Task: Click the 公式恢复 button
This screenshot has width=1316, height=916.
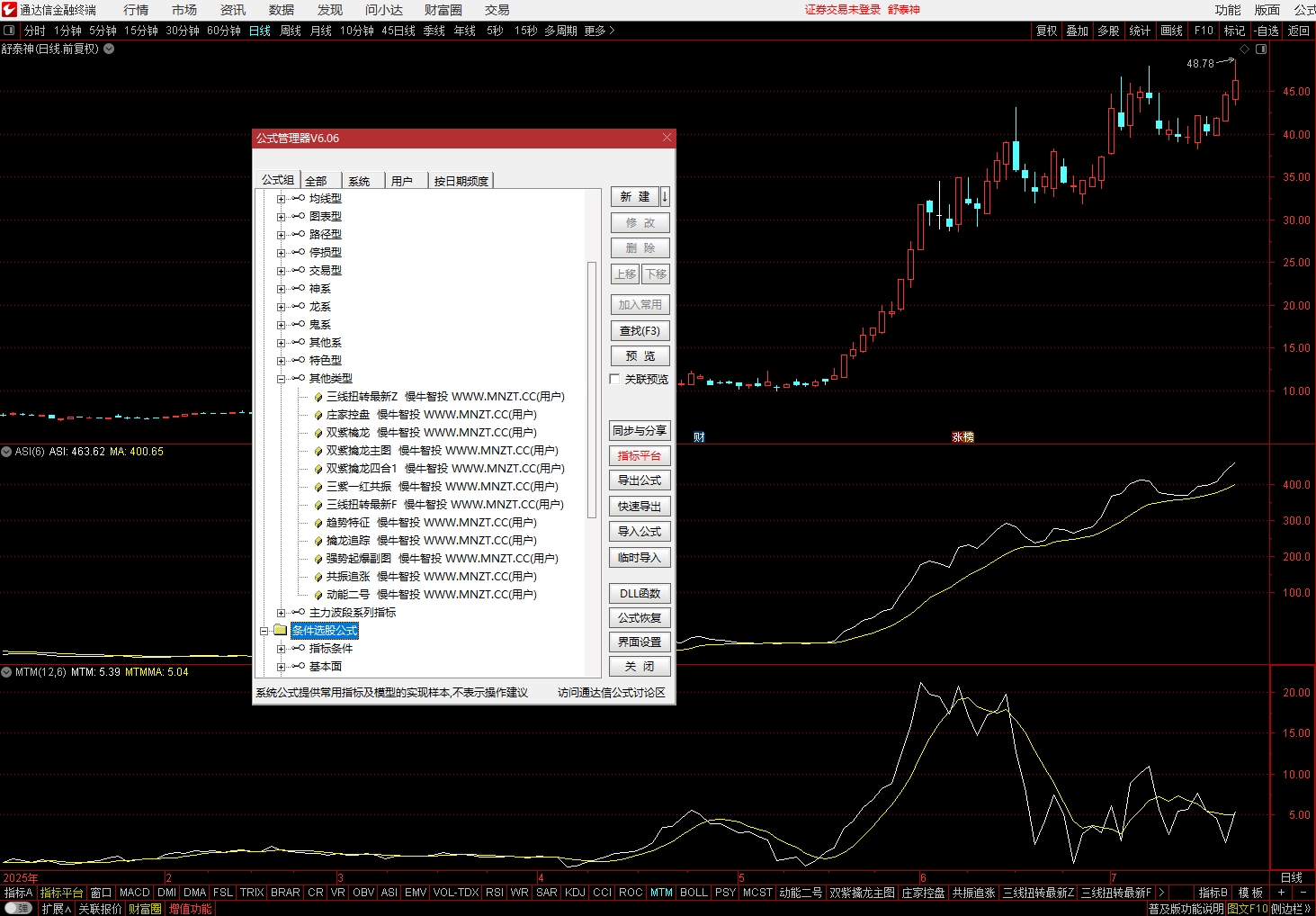Action: click(x=640, y=618)
